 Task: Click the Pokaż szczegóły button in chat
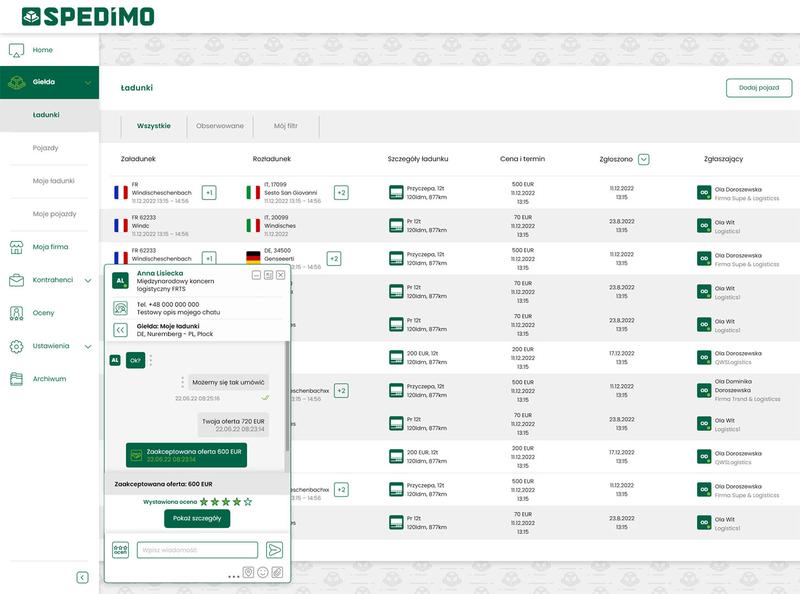[x=197, y=519]
